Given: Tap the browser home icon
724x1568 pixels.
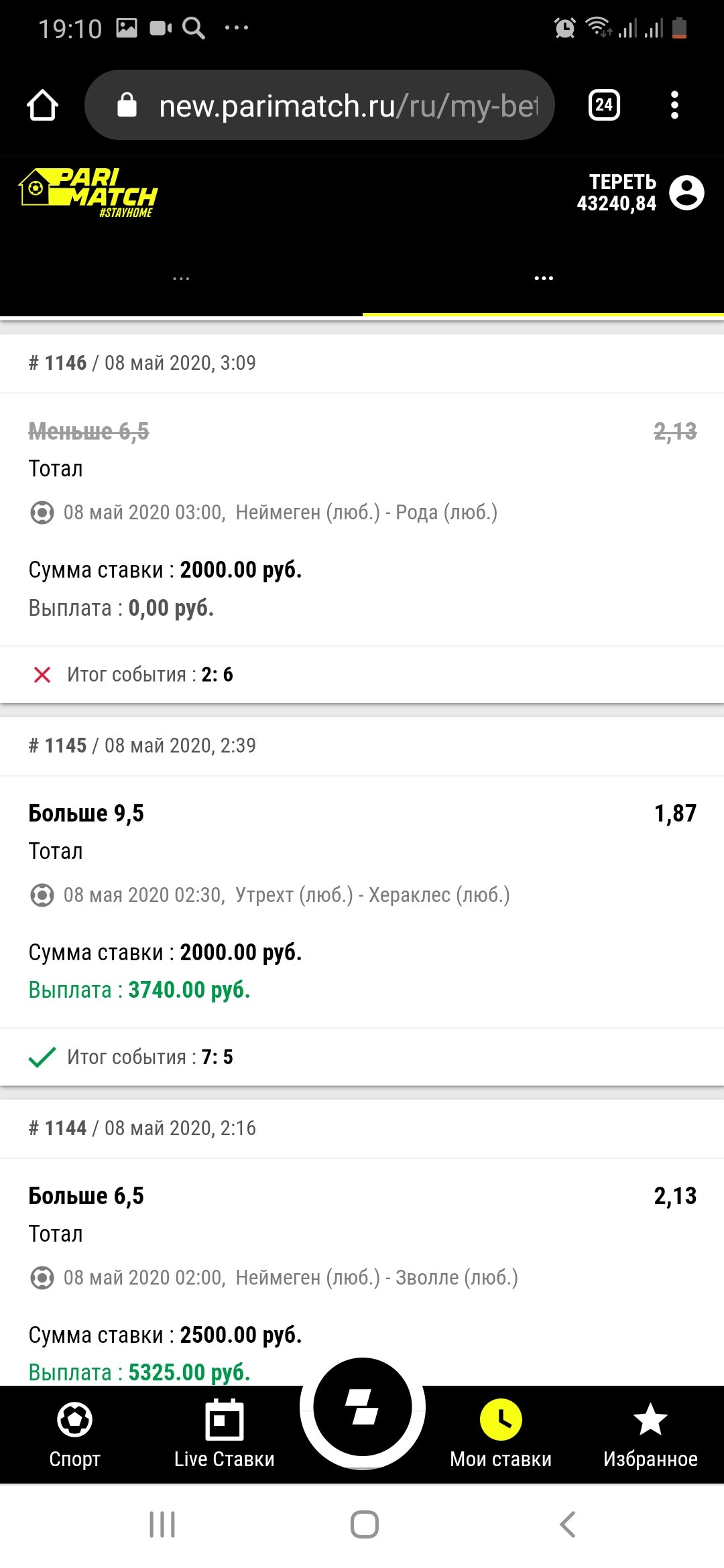Looking at the screenshot, I should pyautogui.click(x=42, y=105).
